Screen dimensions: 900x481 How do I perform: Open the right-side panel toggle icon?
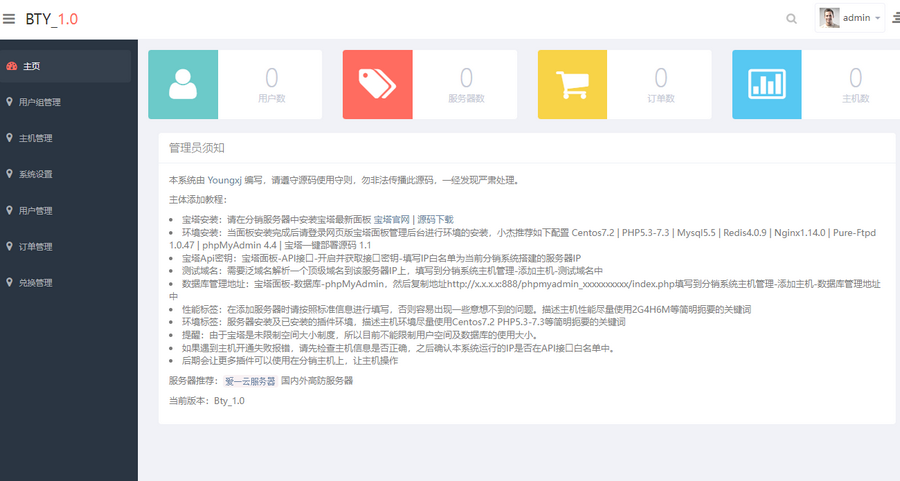894,18
